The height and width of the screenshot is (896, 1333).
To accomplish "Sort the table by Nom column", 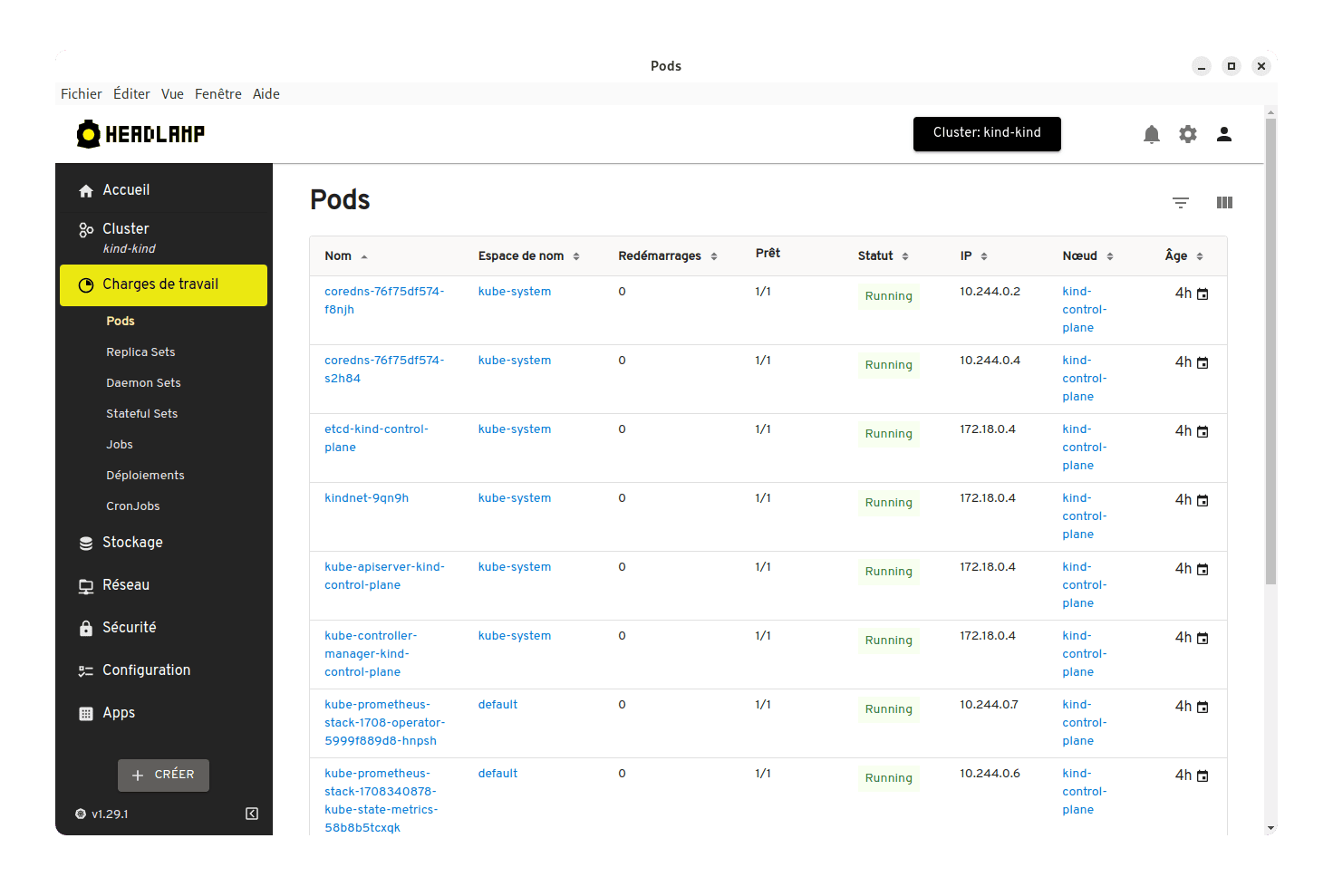I will tap(338, 256).
